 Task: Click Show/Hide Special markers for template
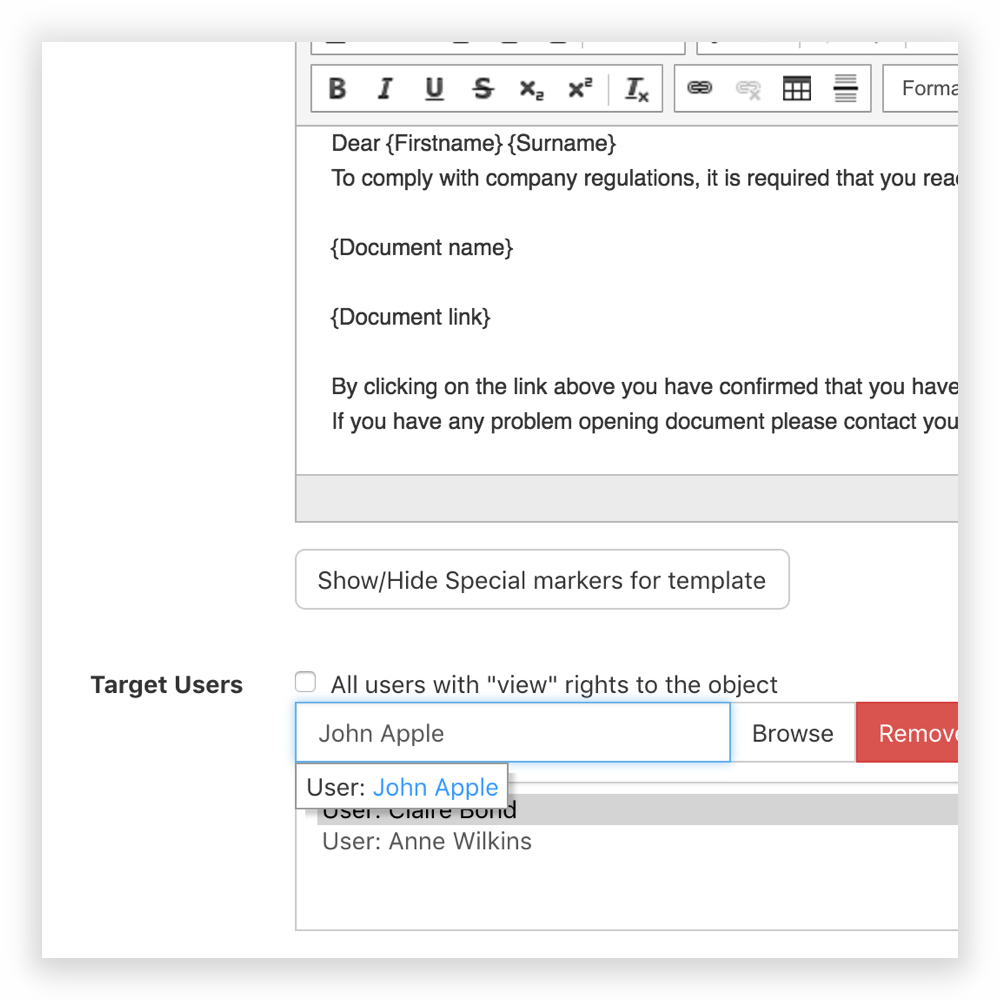point(542,580)
